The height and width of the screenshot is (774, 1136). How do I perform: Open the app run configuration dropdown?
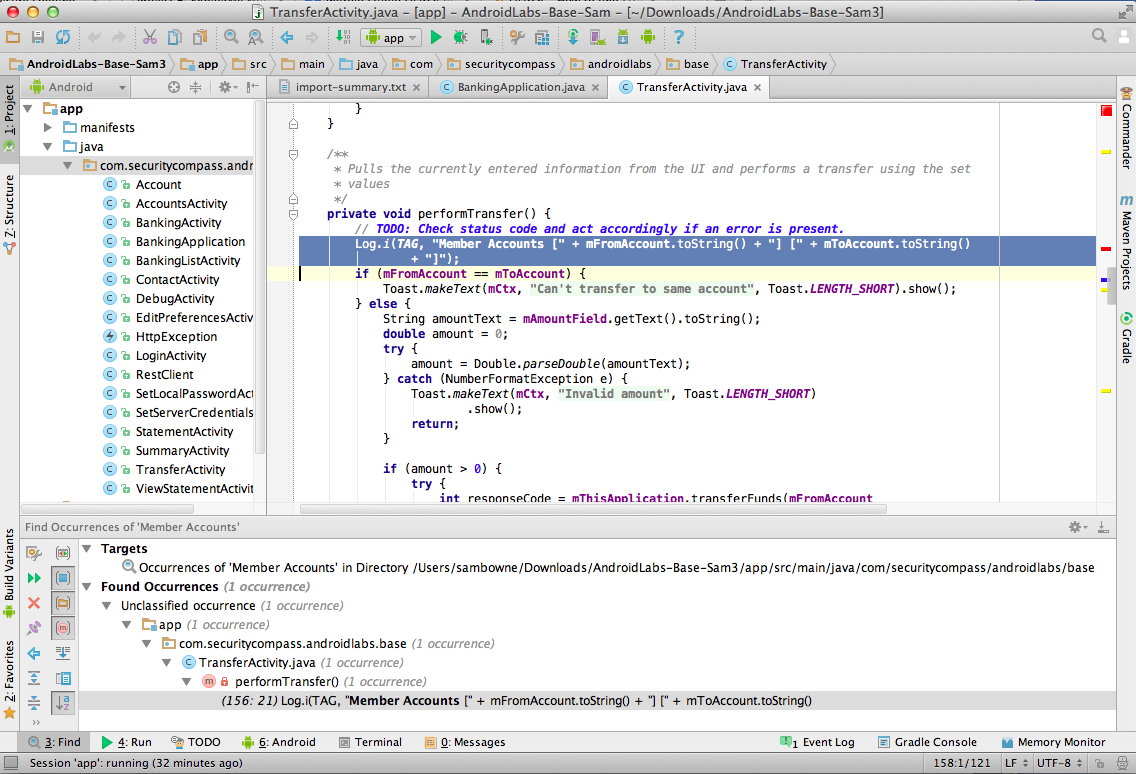(389, 37)
